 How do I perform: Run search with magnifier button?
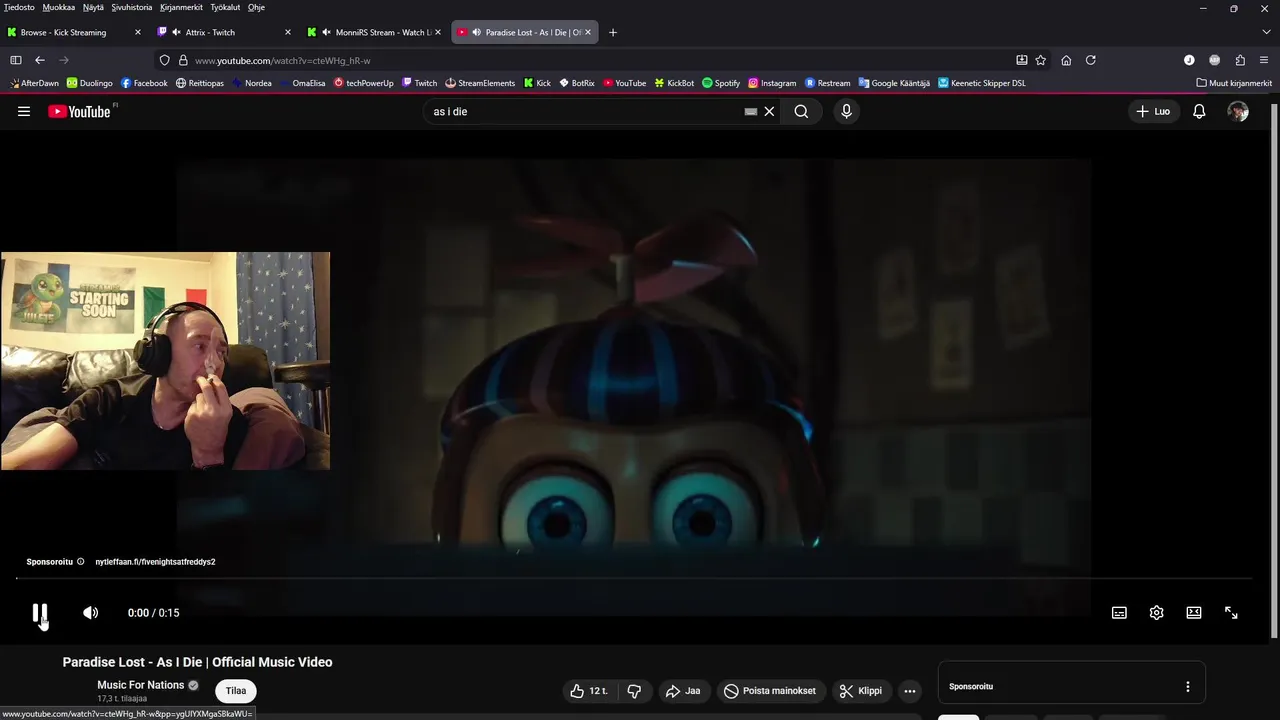pyautogui.click(x=801, y=111)
